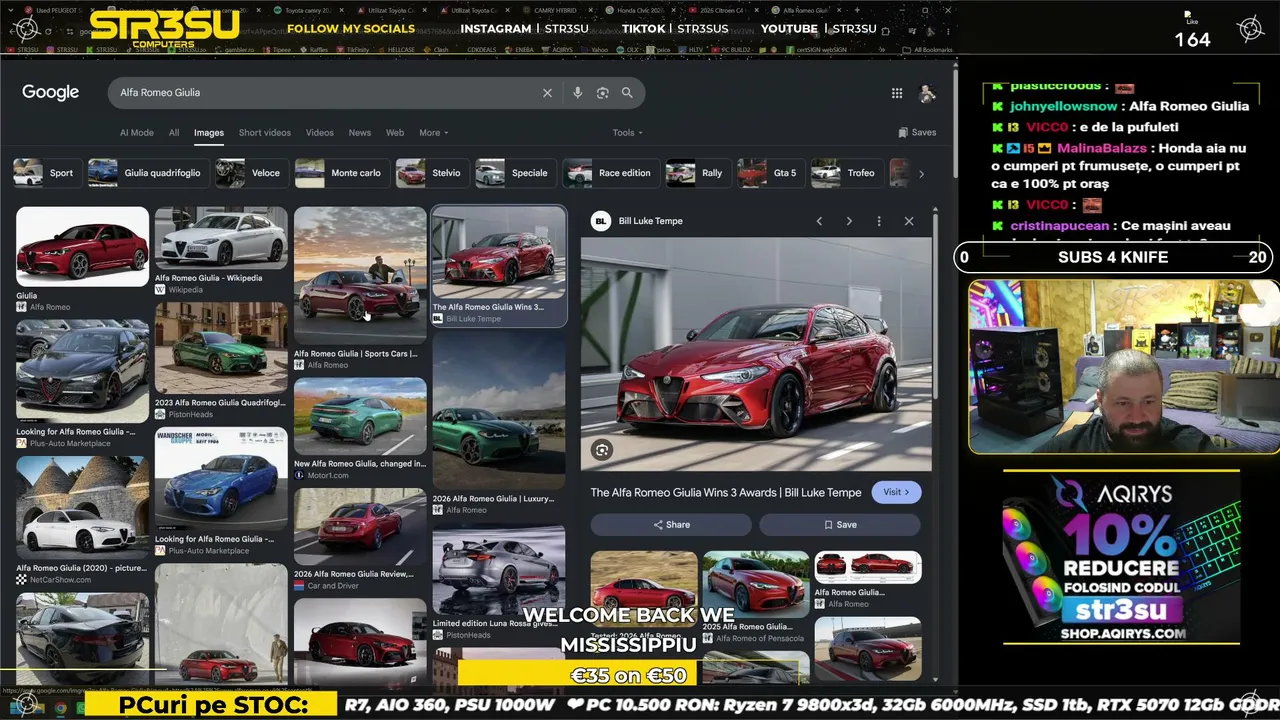
Task: Open related 2025 Alfa Romeo Giulia Pensacola image
Action: coord(756,583)
